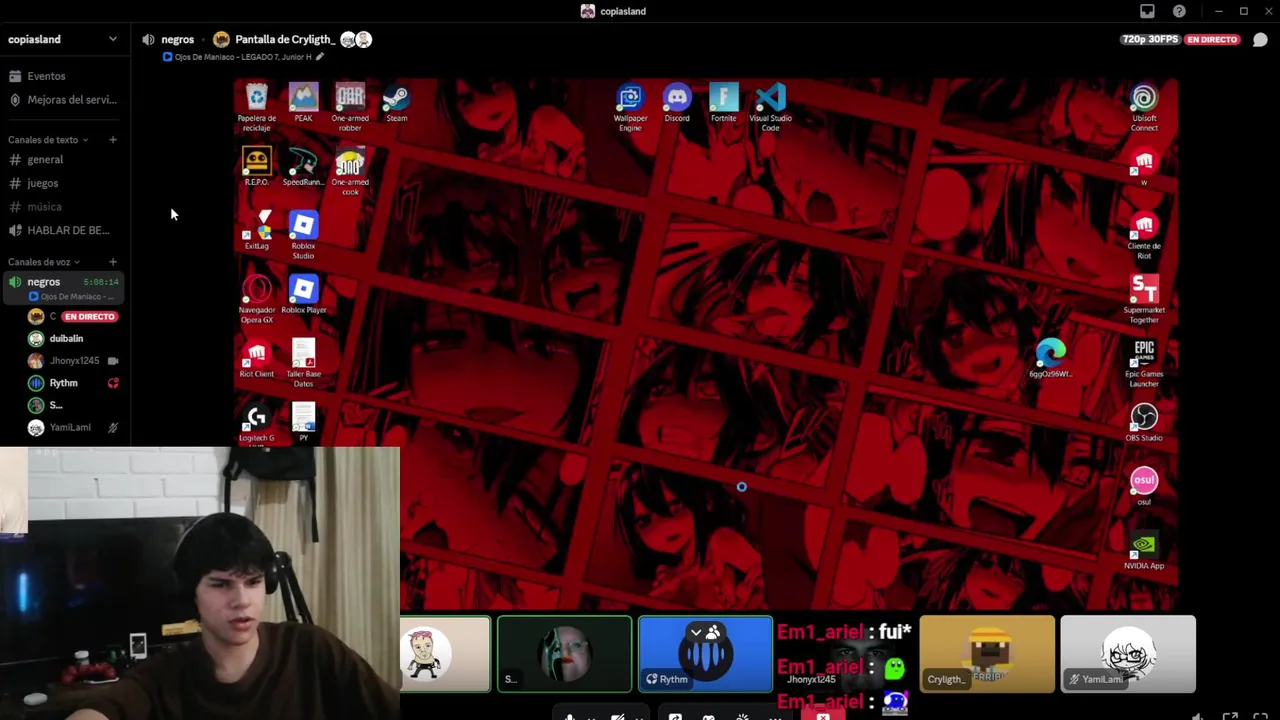Open SpeedRunners shortcut

(x=303, y=168)
